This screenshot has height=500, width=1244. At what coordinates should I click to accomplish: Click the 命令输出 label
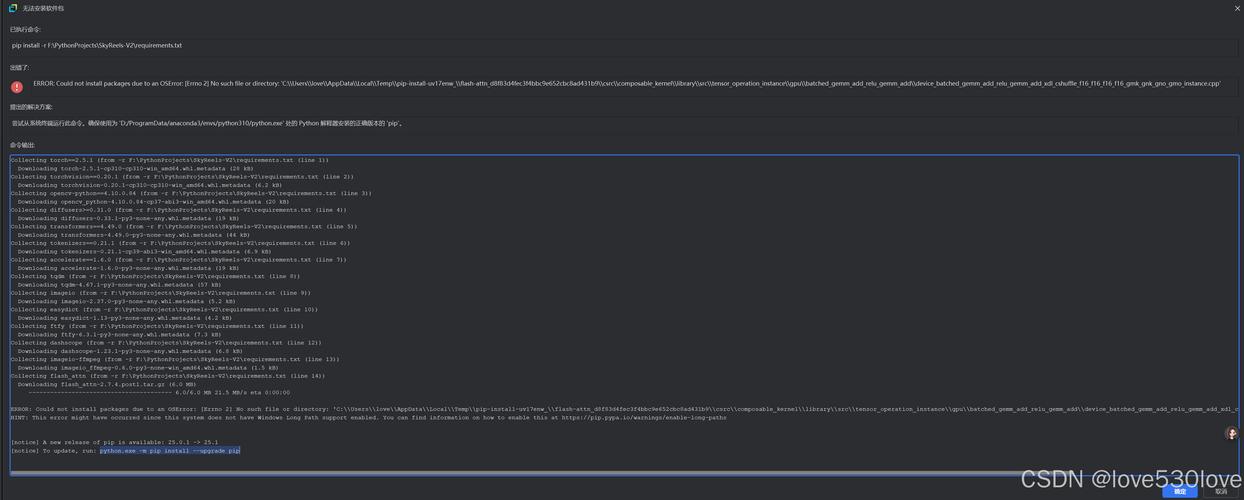[x=22, y=145]
